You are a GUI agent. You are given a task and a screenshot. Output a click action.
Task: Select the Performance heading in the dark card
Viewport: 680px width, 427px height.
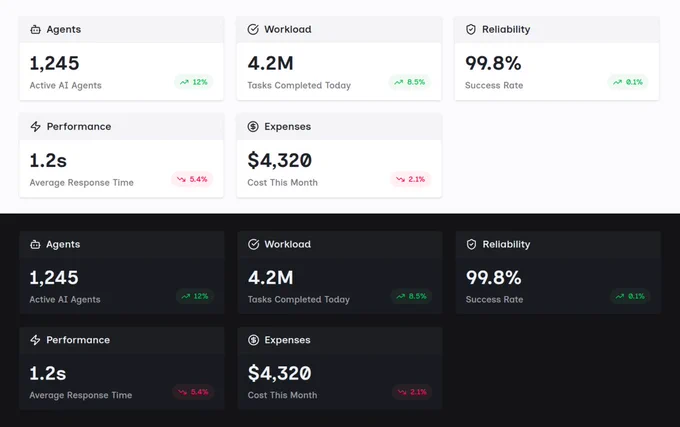click(x=78, y=340)
